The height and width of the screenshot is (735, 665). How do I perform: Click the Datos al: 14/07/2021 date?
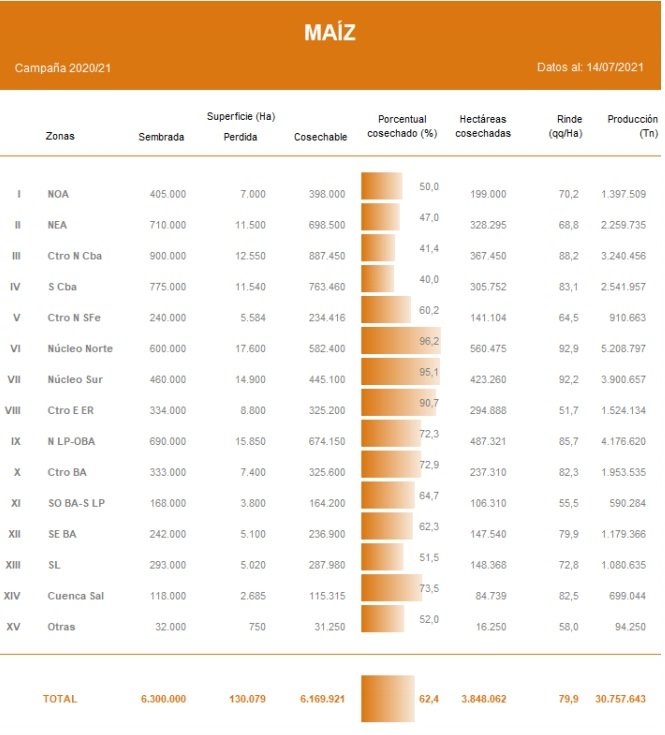pos(589,68)
